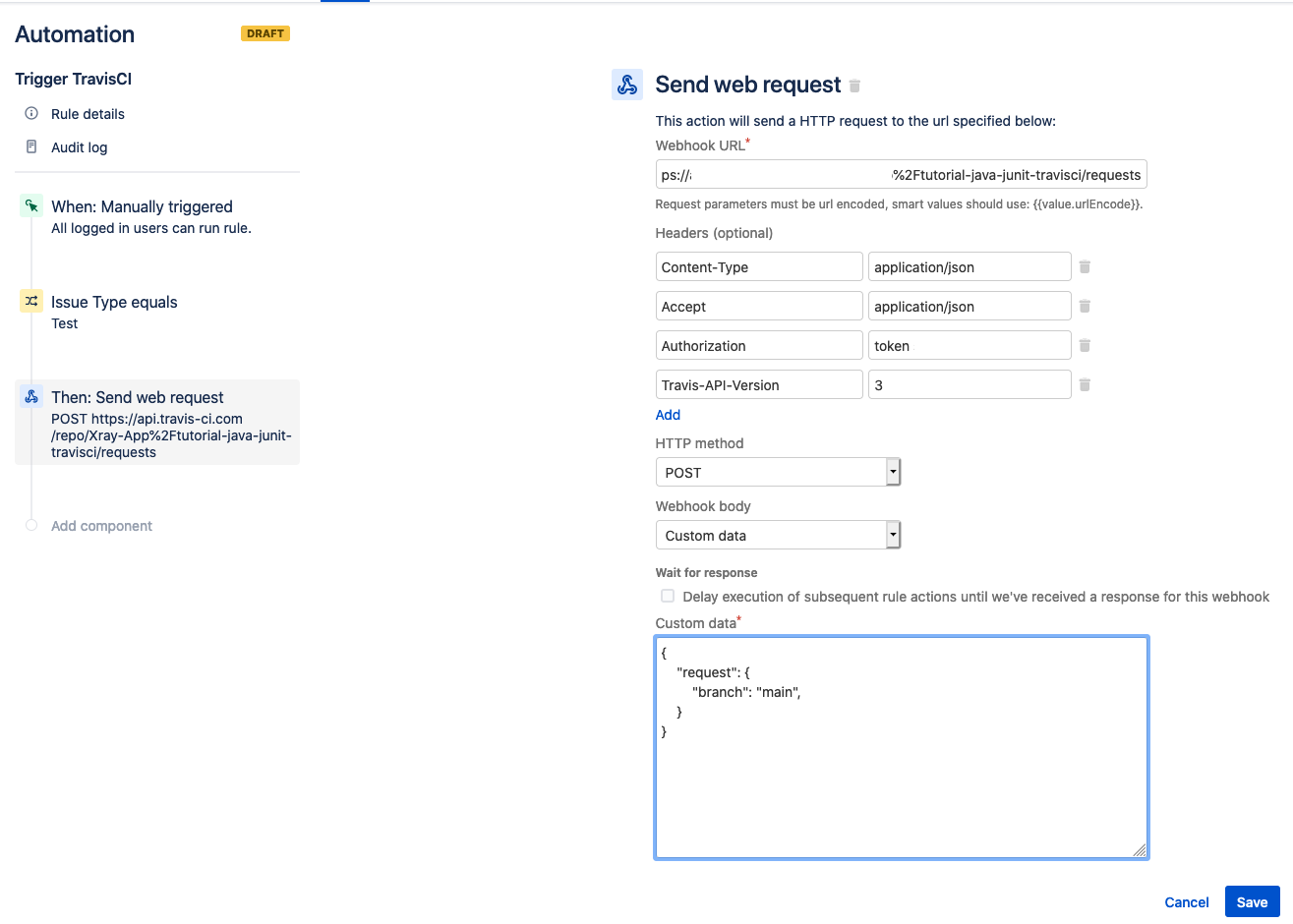
Task: Click the url encoded request parameters hint text
Action: tap(899, 204)
